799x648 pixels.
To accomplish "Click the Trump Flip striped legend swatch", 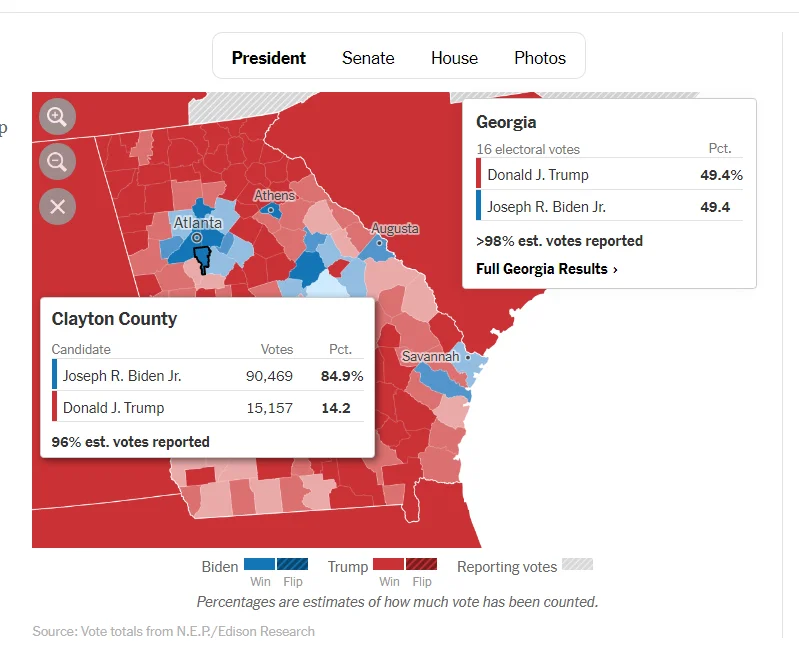I will click(x=422, y=565).
